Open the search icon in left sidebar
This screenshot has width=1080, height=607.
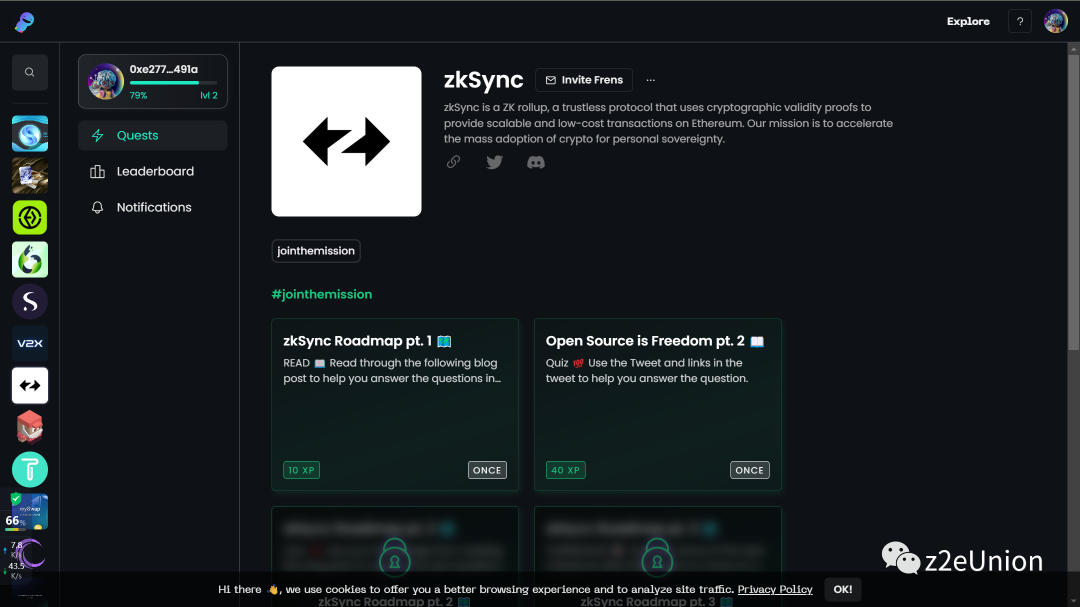pyautogui.click(x=30, y=72)
